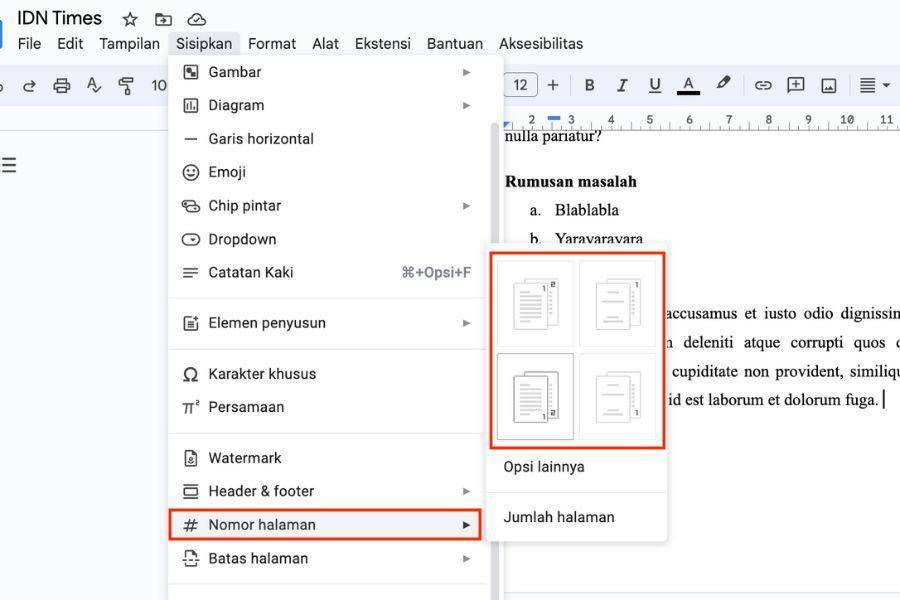Click the Bold formatting icon

tap(589, 86)
